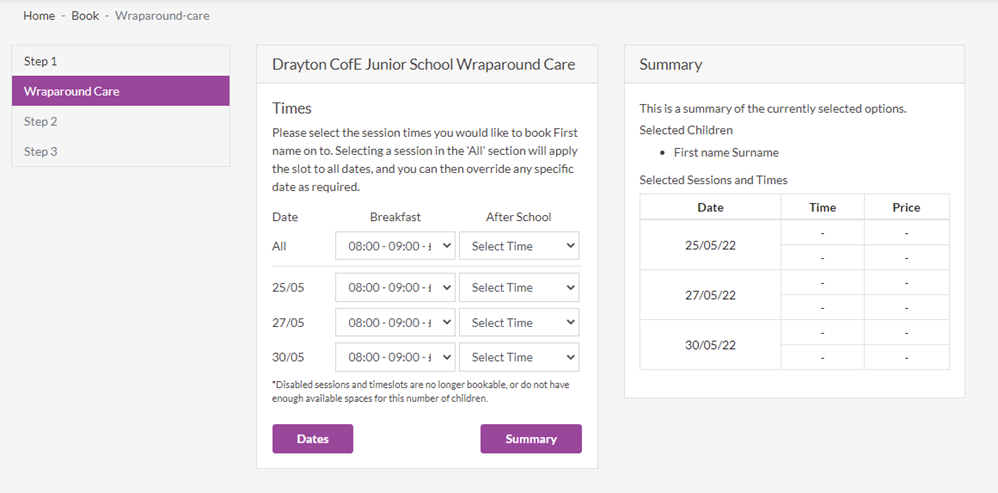Open the 'All' Breakfast time dropdown
This screenshot has height=493, width=998.
pos(395,246)
